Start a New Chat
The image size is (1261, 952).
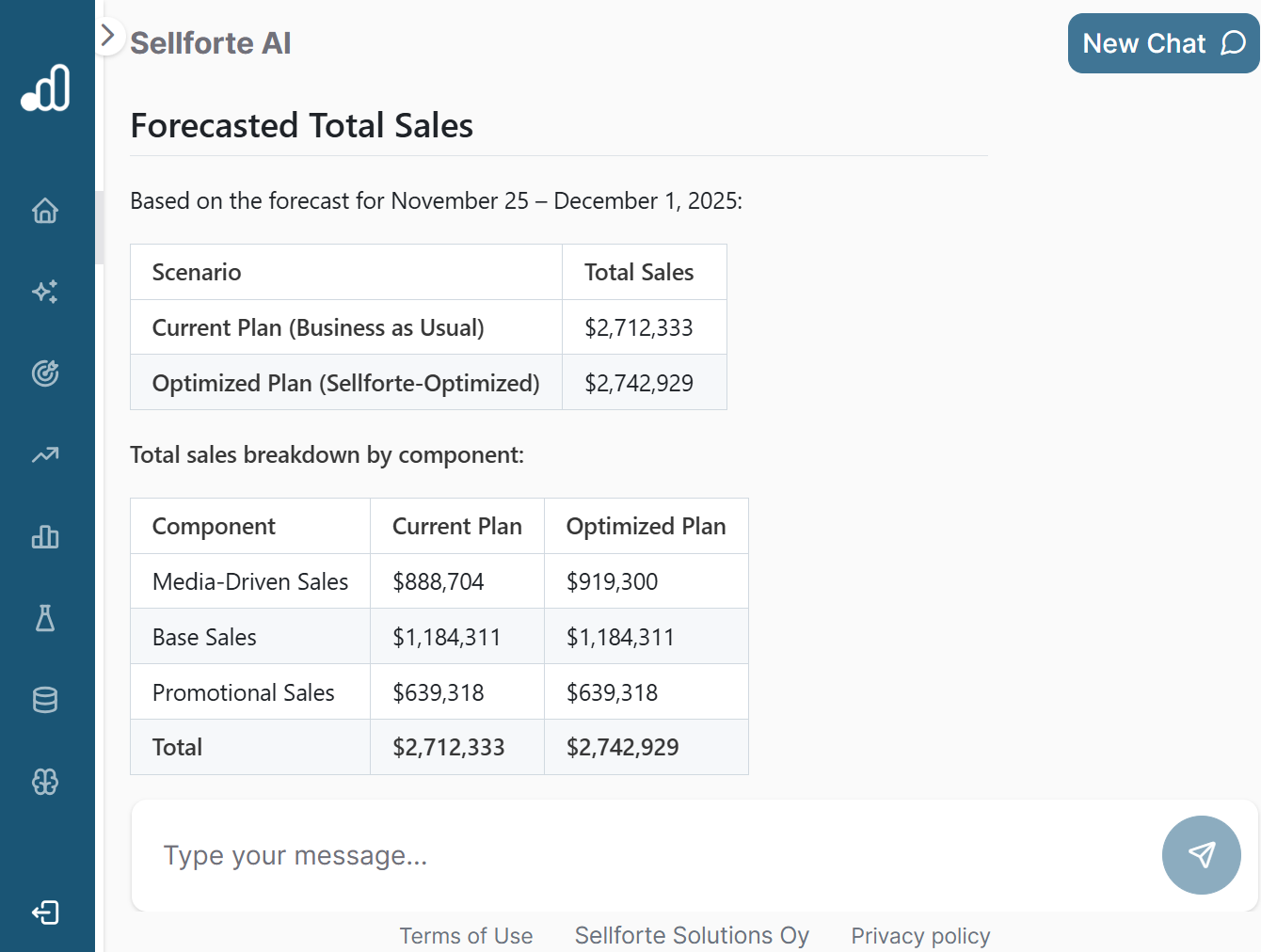tap(1163, 43)
